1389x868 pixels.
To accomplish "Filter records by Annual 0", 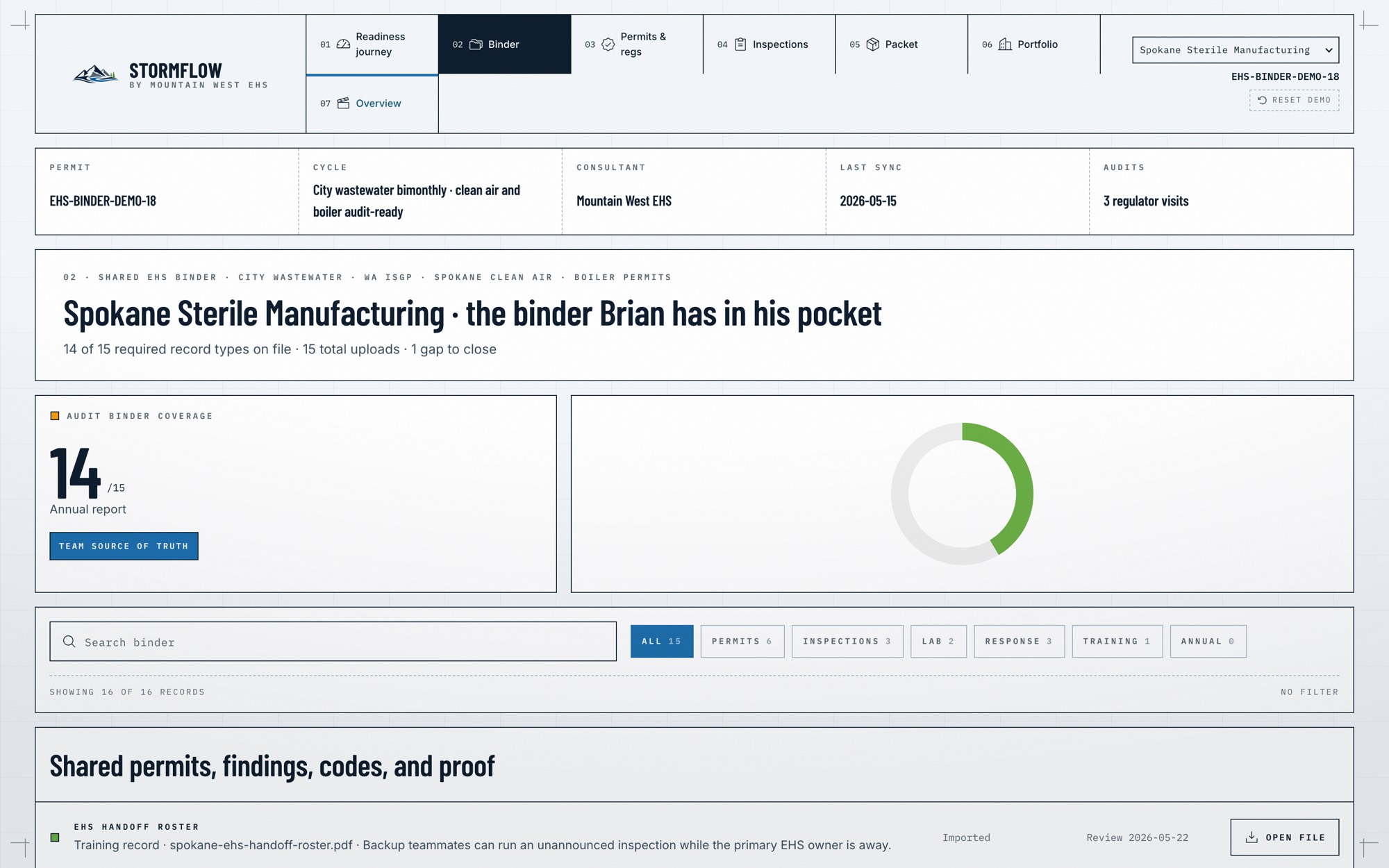I will (x=1208, y=642).
